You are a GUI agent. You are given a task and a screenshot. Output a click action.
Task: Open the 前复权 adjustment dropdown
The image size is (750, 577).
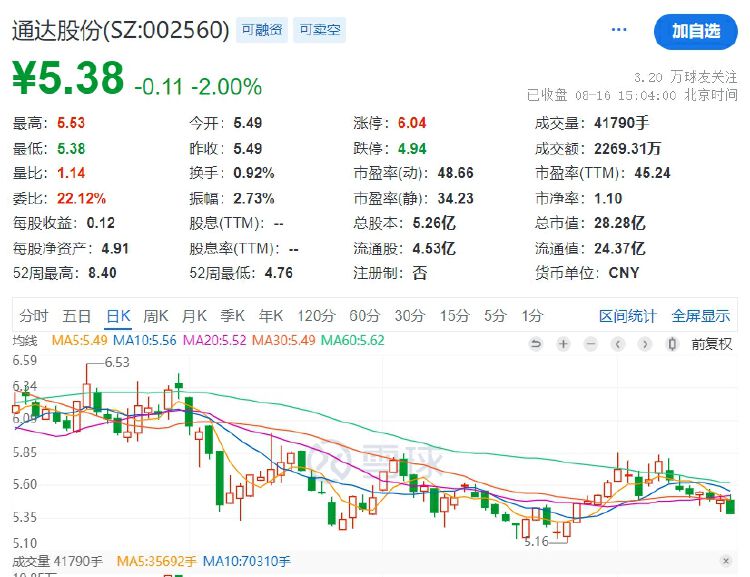coord(711,344)
